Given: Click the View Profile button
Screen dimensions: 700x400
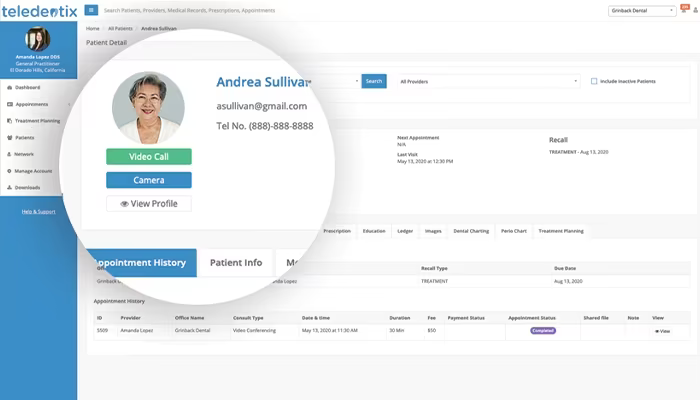Looking at the screenshot, I should click(x=149, y=204).
